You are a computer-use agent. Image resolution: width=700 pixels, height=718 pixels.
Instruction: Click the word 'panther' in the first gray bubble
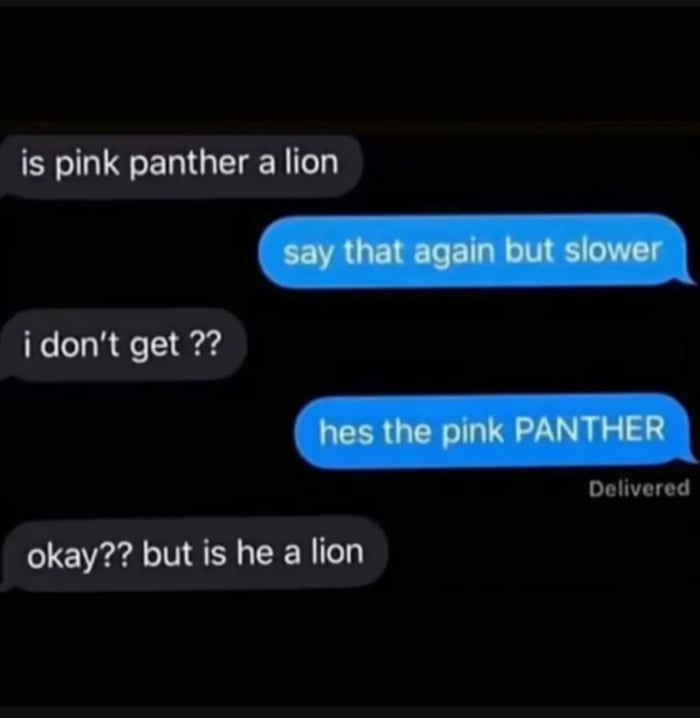[x=188, y=163]
